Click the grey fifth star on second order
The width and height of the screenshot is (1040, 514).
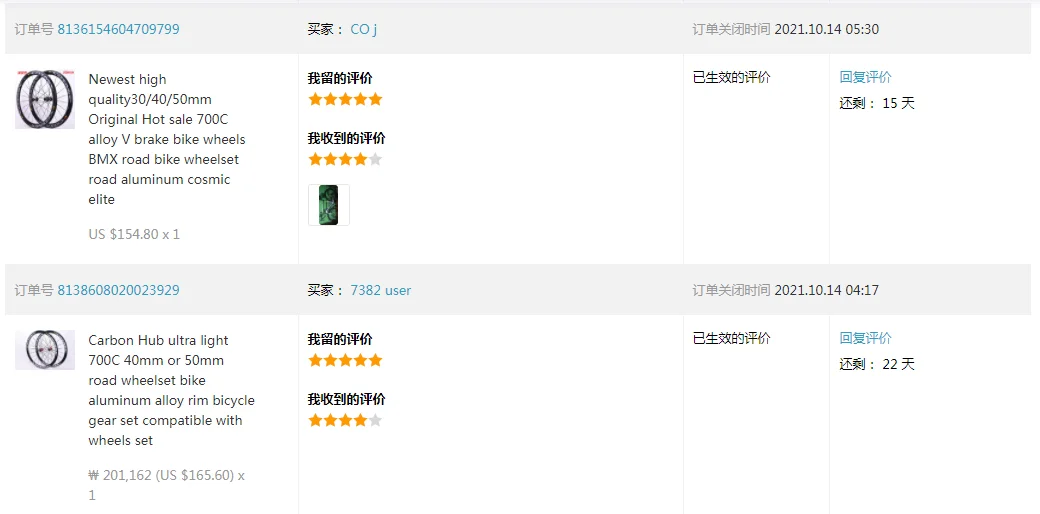tap(375, 420)
